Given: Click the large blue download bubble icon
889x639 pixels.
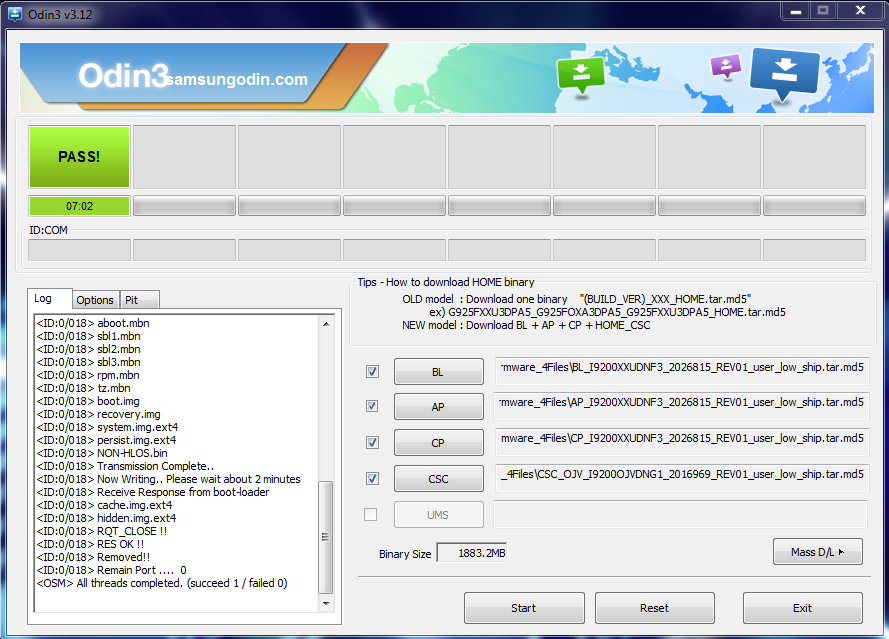Looking at the screenshot, I should pos(784,74).
